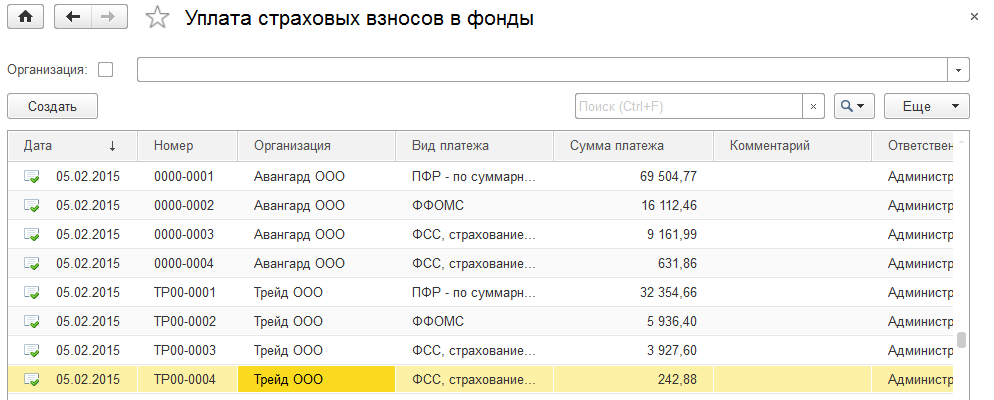This screenshot has width=994, height=400.
Task: Click the Home icon button
Action: (25, 17)
